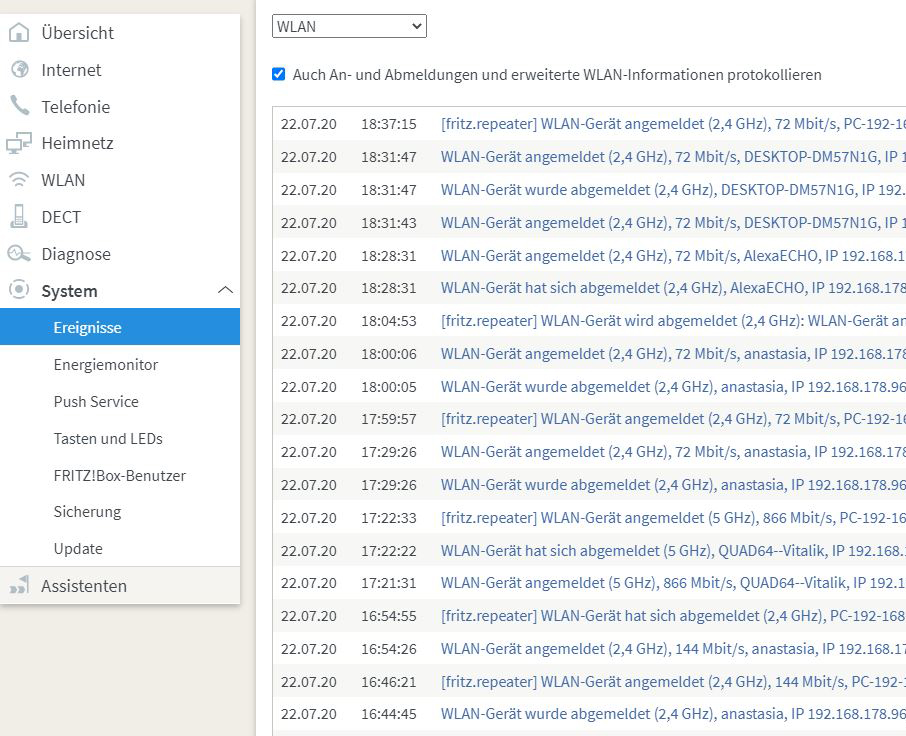Click the Heimnetz computers icon

pos(18,143)
